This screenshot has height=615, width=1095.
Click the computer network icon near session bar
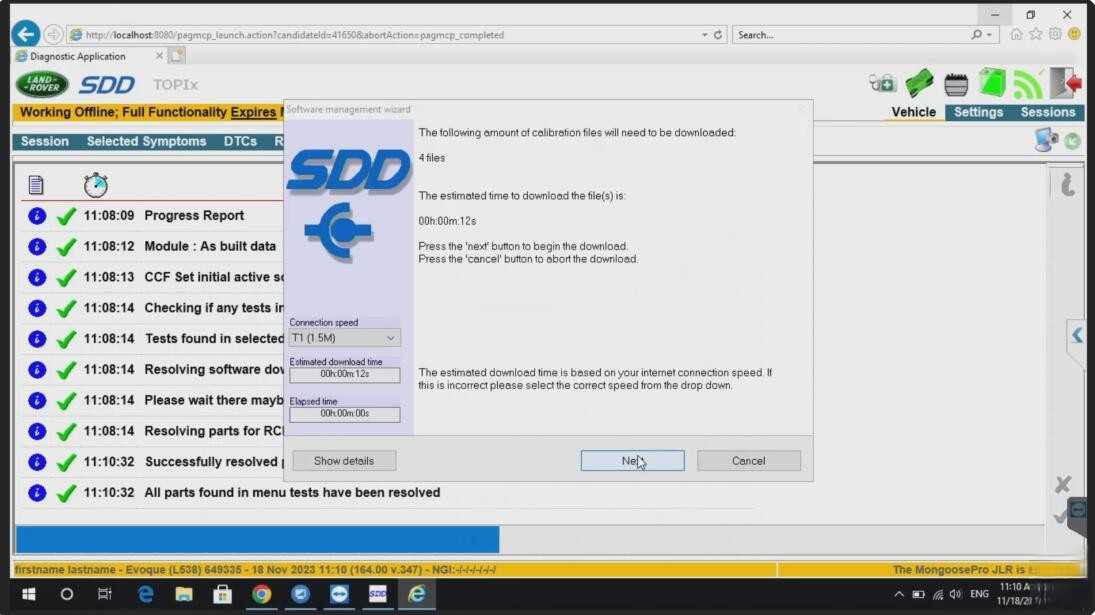tap(1046, 140)
